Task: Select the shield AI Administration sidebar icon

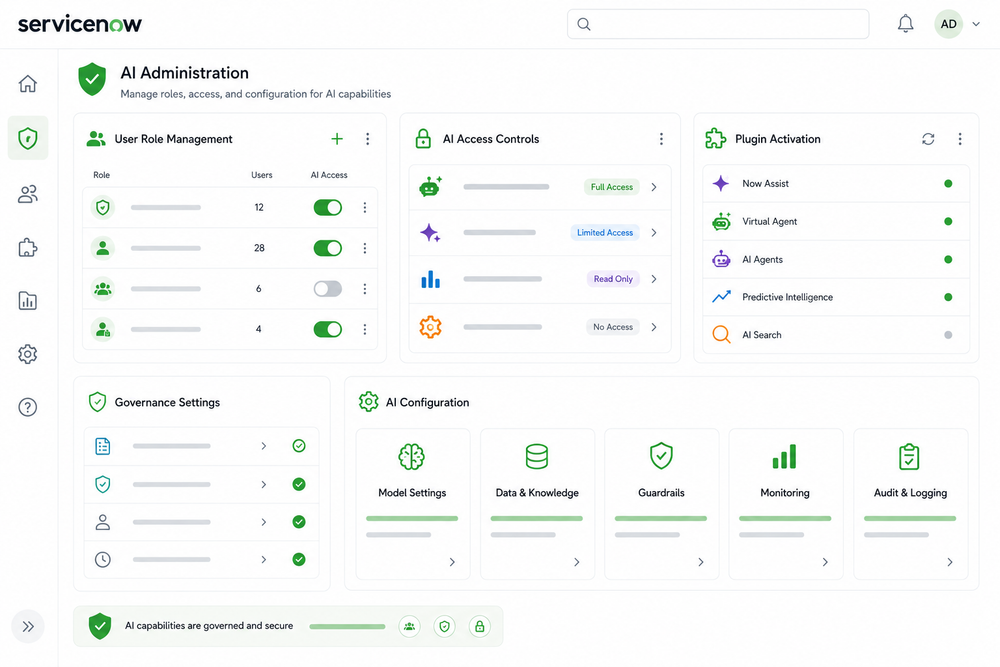Action: (x=27, y=138)
